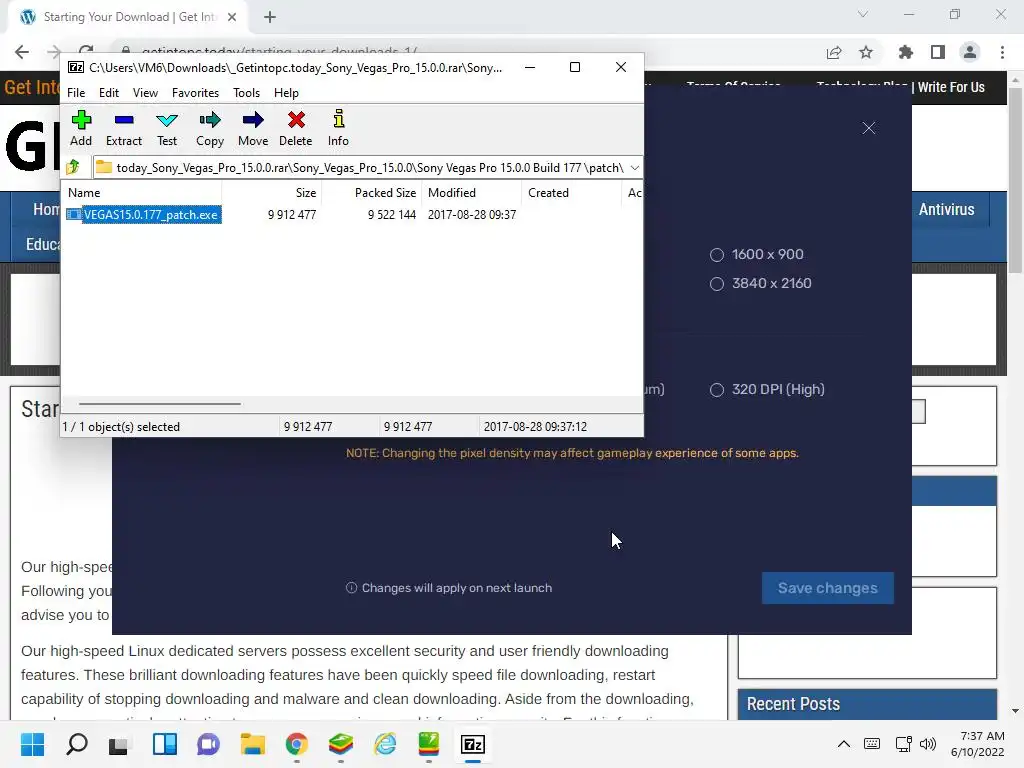The height and width of the screenshot is (768, 1024).
Task: Open taskbar Search
Action: click(76, 744)
